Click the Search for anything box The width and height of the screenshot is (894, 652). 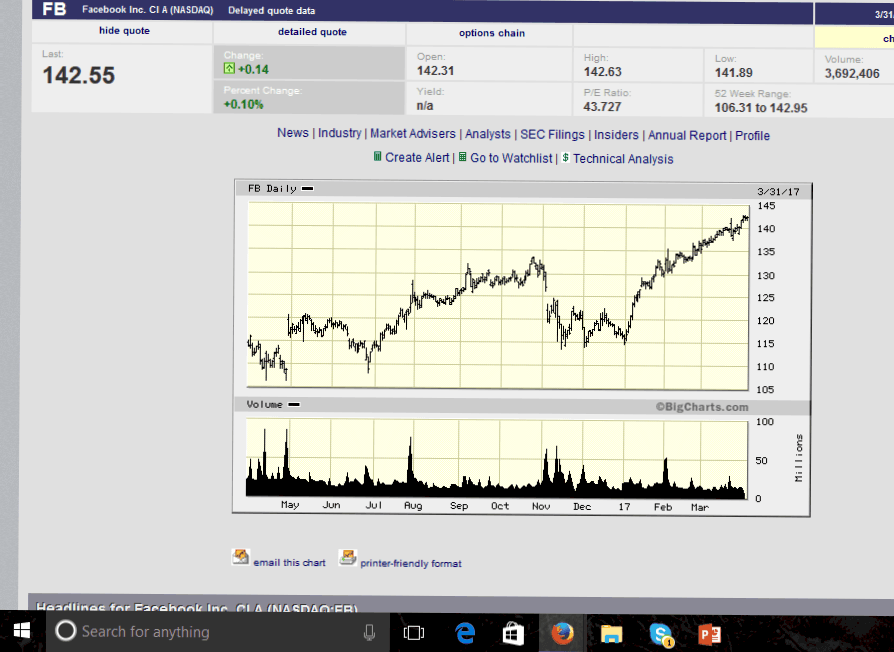[x=217, y=631]
